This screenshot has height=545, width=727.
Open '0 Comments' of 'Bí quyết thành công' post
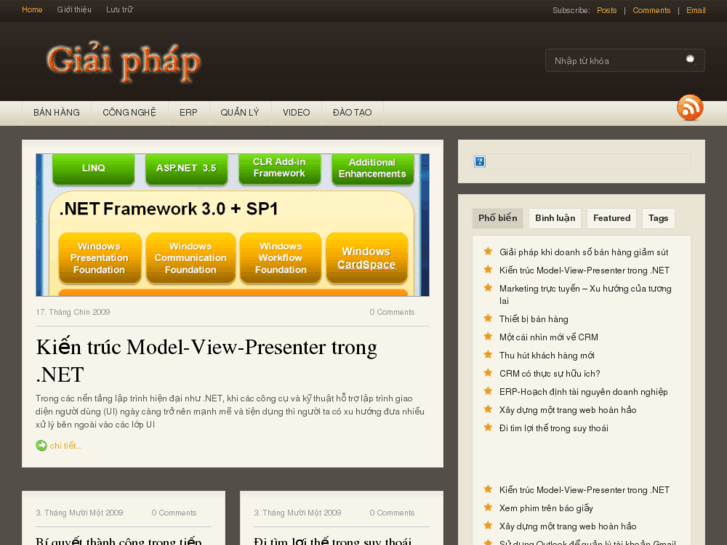coord(174,513)
